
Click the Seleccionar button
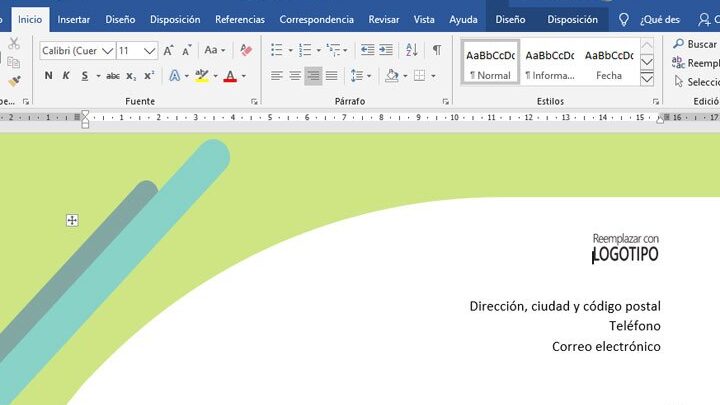click(x=696, y=82)
